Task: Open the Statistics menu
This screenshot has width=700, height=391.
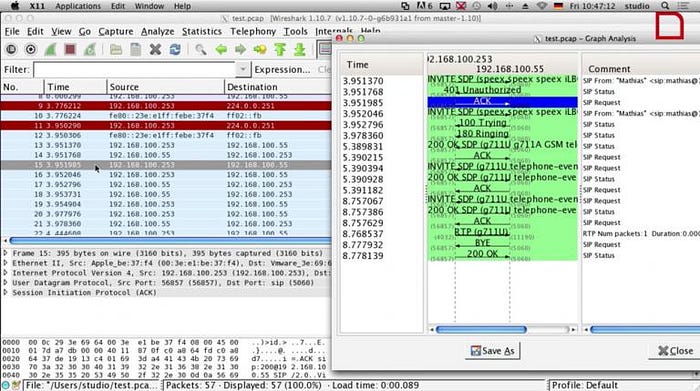Action: click(202, 31)
